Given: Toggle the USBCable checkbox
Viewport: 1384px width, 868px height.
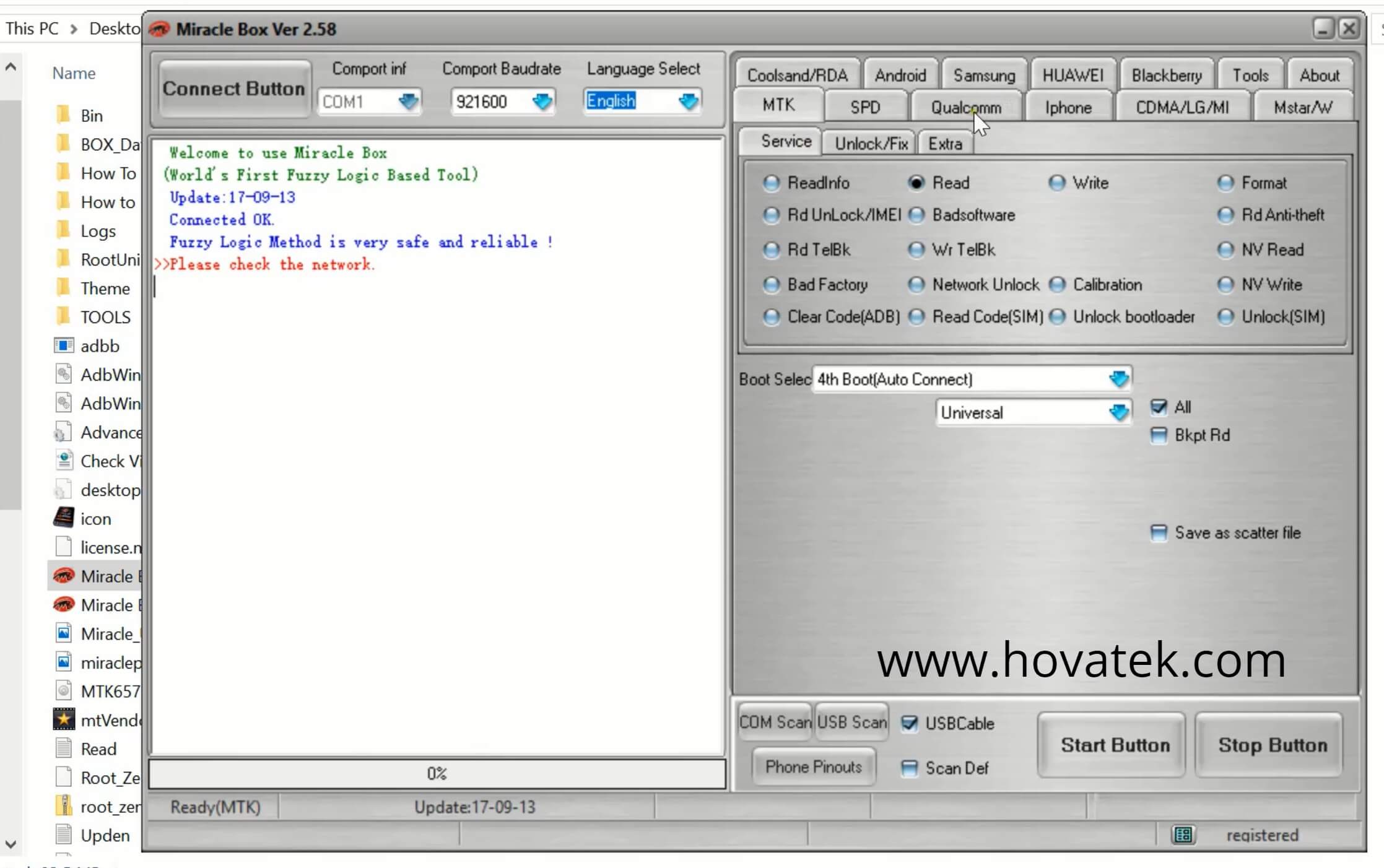Looking at the screenshot, I should click(909, 723).
